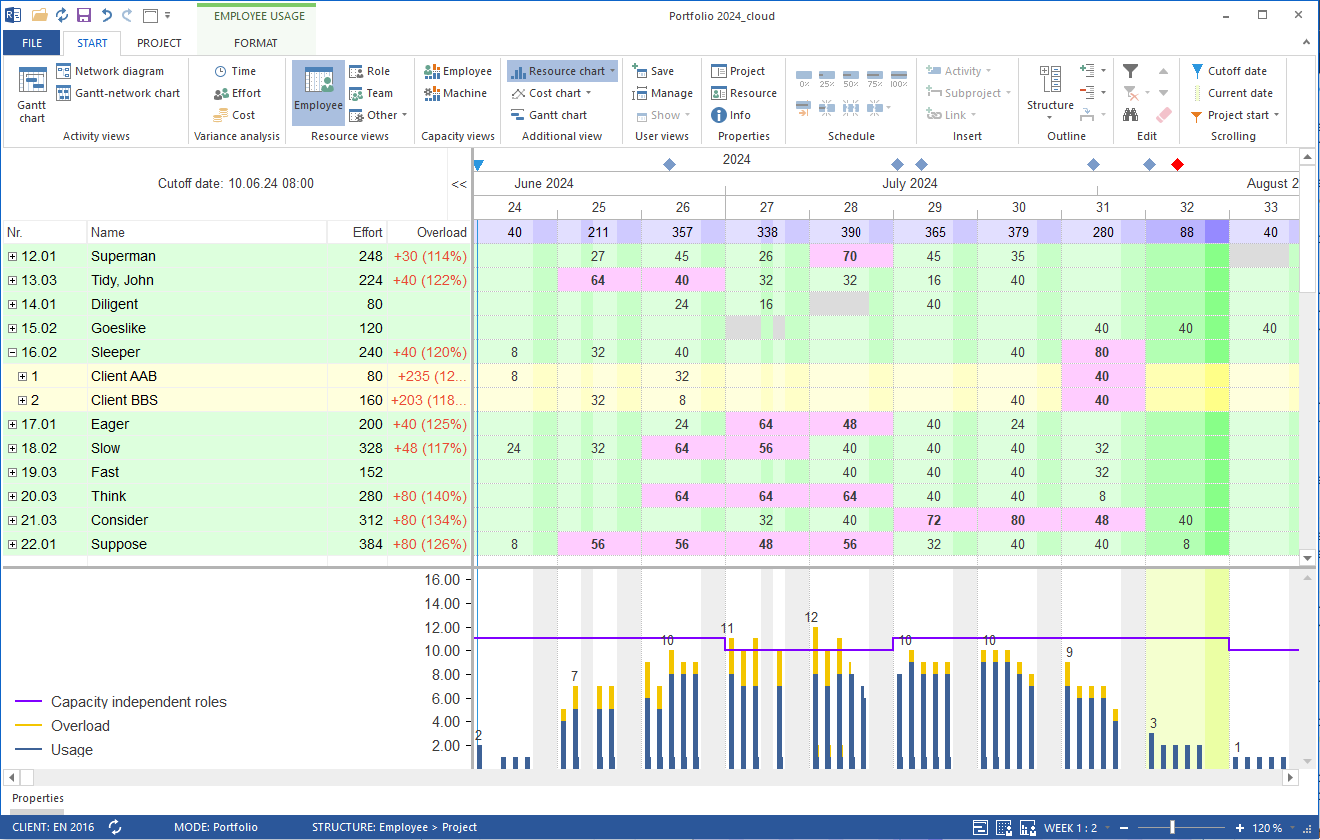Viewport: 1320px width, 840px height.
Task: Select Effort variance analysis
Action: [237, 93]
